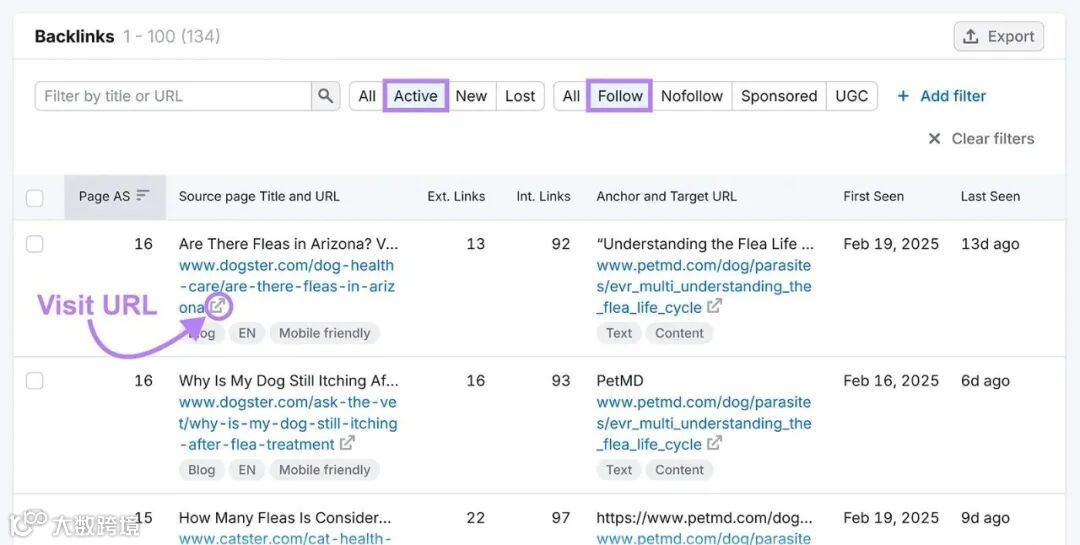
Task: Click the EN tag in the Are There Fleas row
Action: click(x=247, y=333)
